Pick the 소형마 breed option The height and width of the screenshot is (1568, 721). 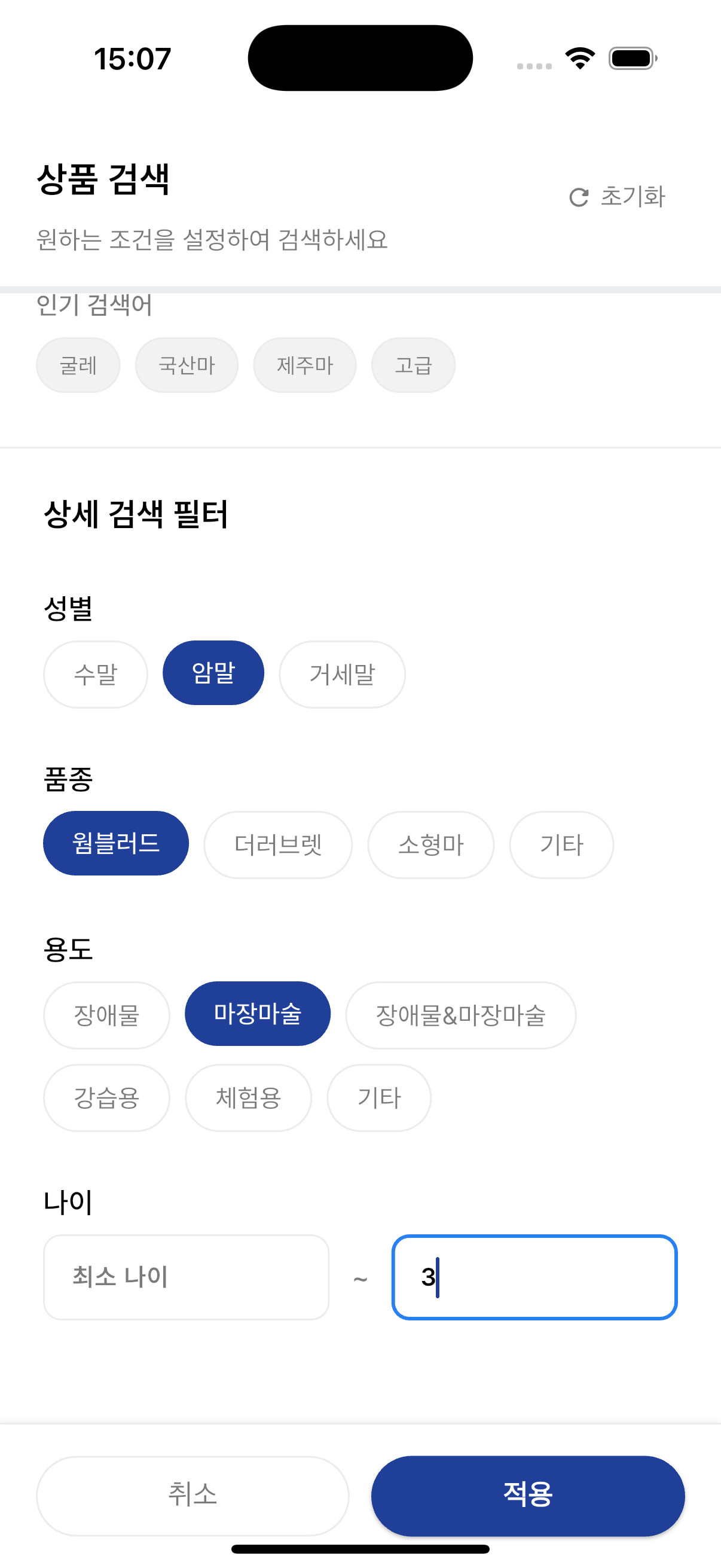tap(431, 844)
